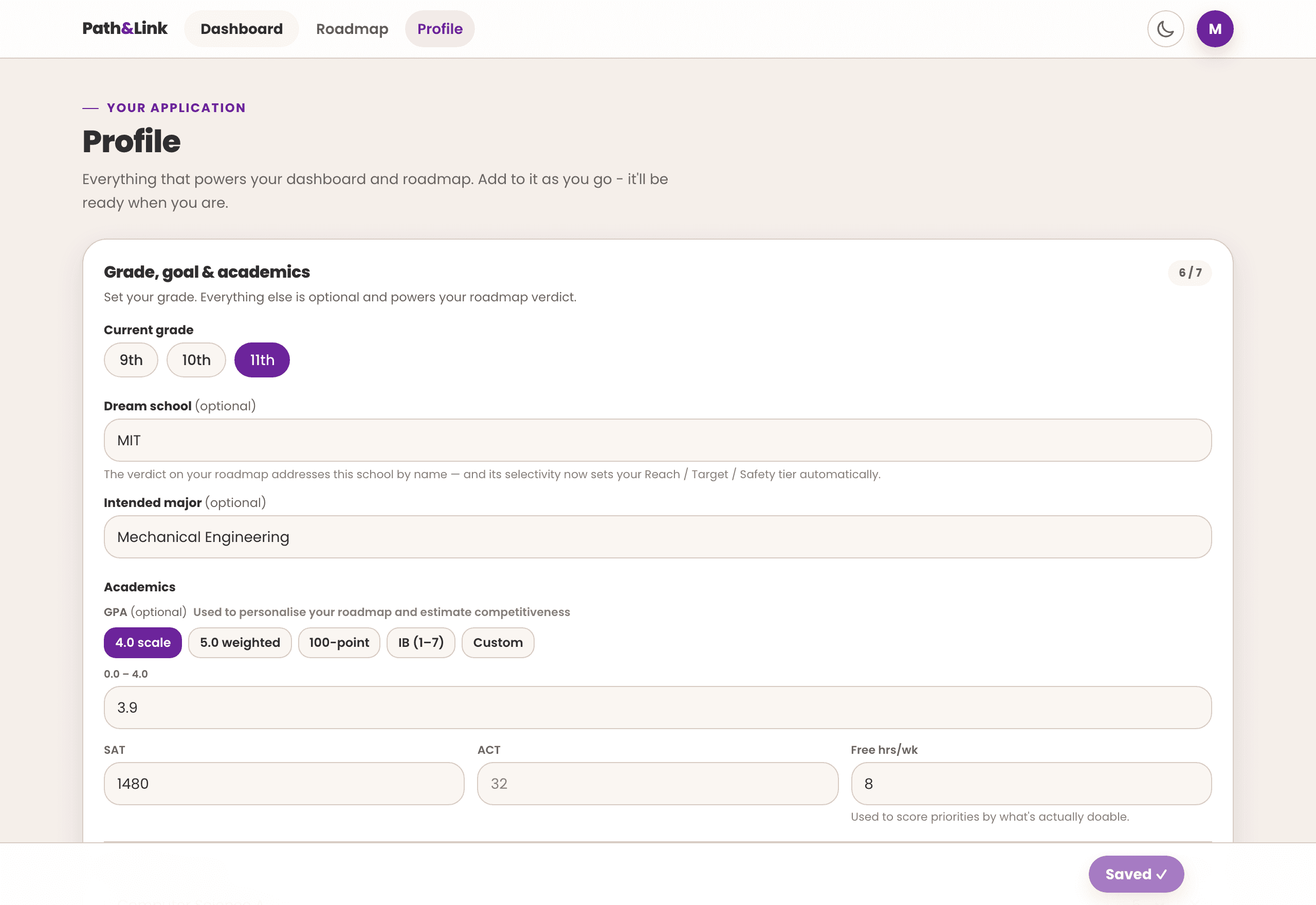1316x905 pixels.
Task: Choose the IB (1–7) GPA scale
Action: [421, 642]
